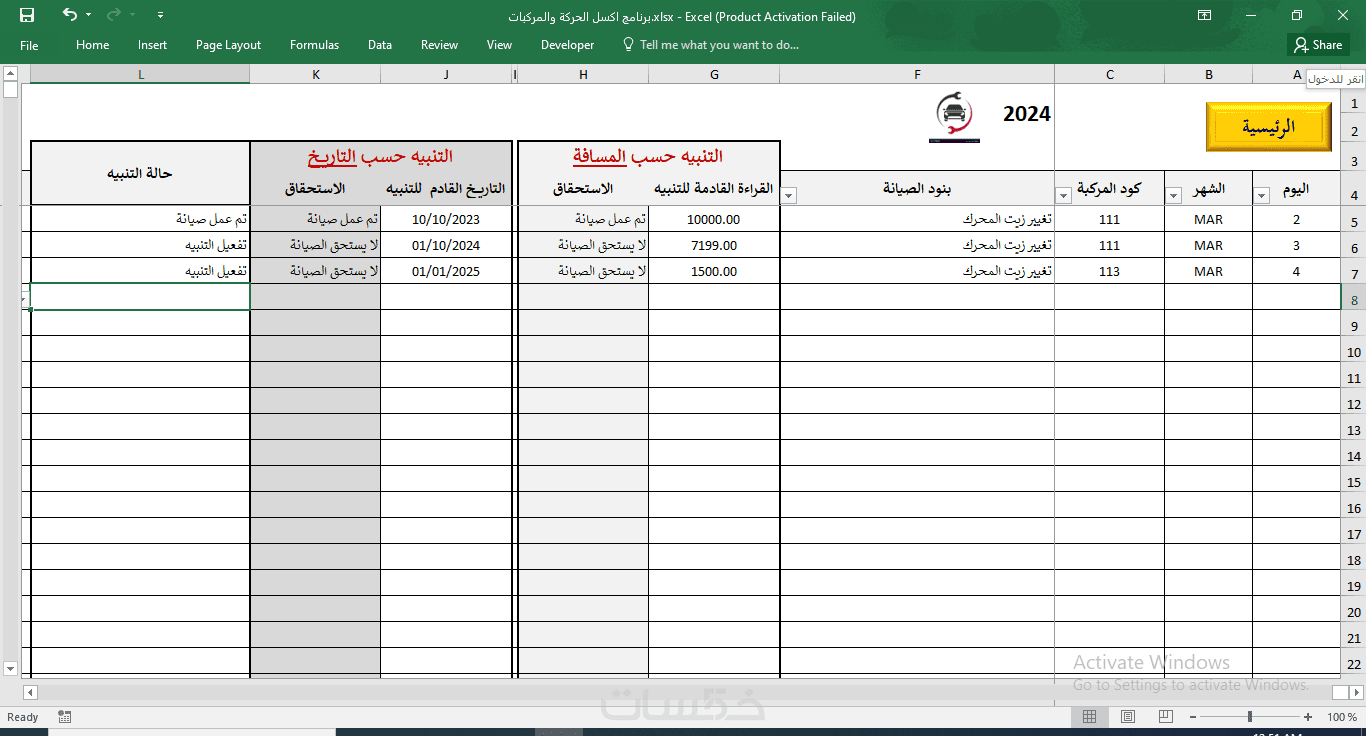This screenshot has width=1366, height=736.
Task: Click the 2024 year cell
Action: click(1026, 114)
